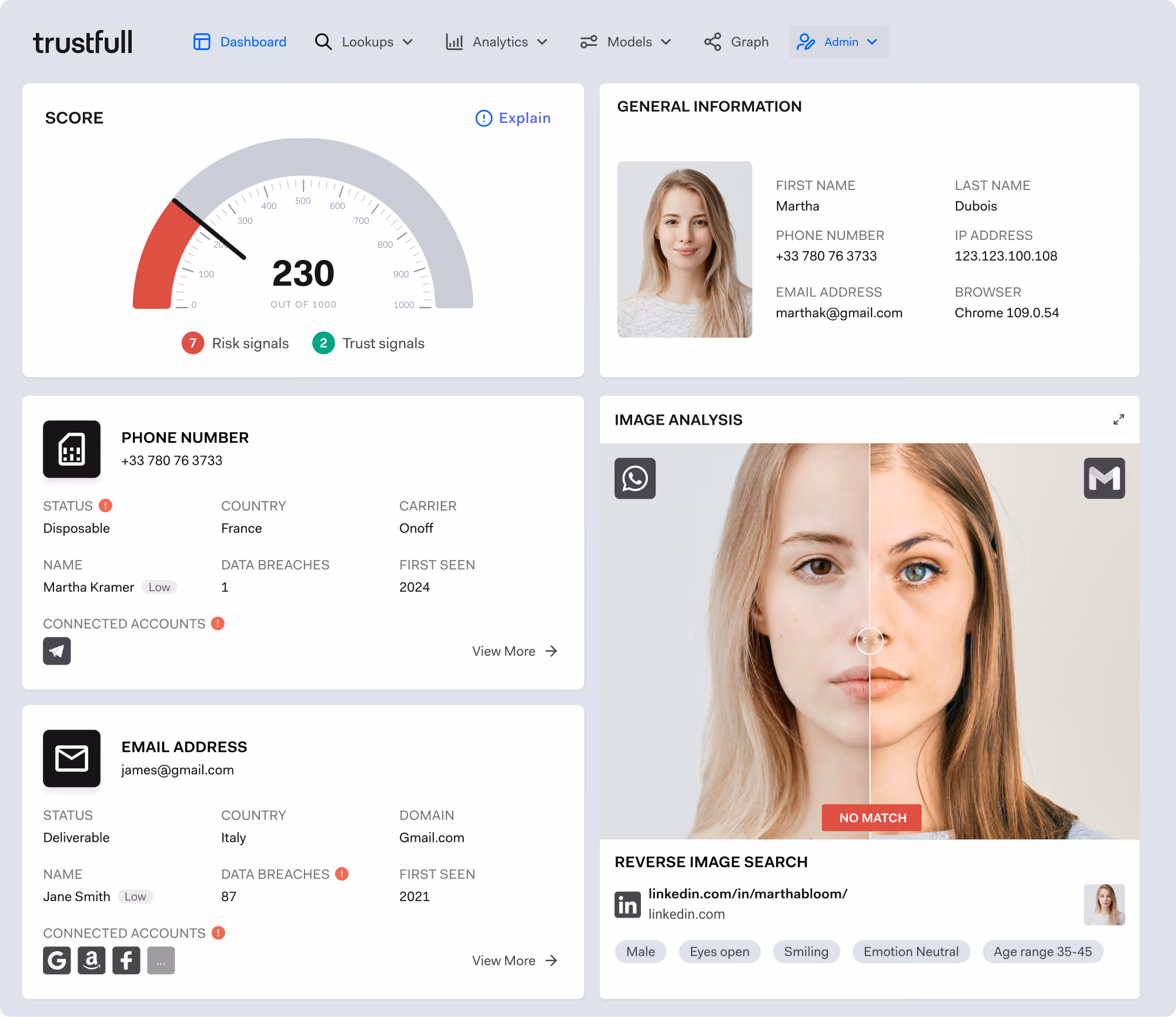Click the Gmail source icon
Image resolution: width=1176 pixels, height=1017 pixels.
[x=1104, y=478]
